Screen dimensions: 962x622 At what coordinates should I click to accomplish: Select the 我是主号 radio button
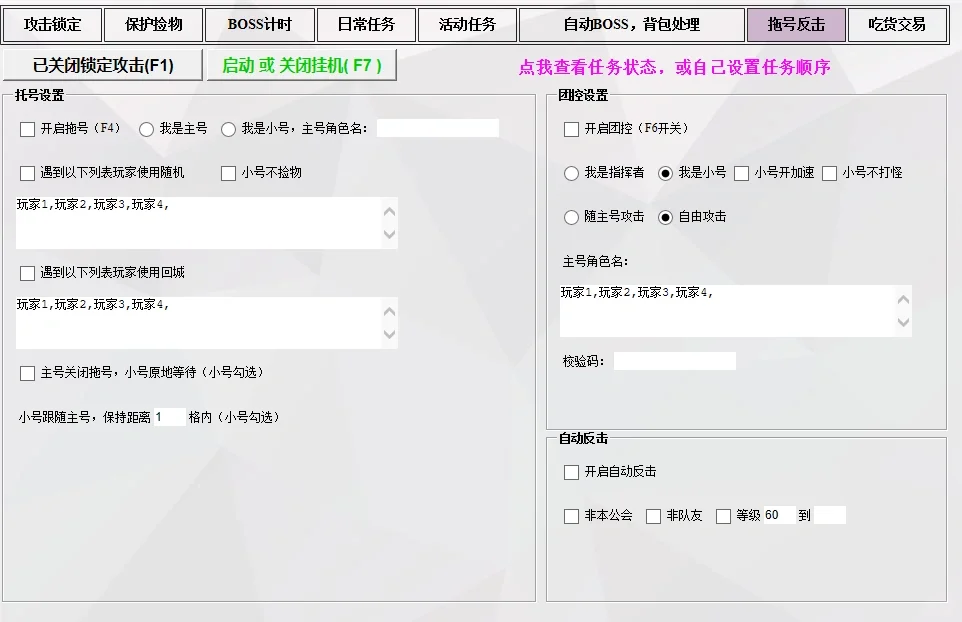click(x=146, y=129)
